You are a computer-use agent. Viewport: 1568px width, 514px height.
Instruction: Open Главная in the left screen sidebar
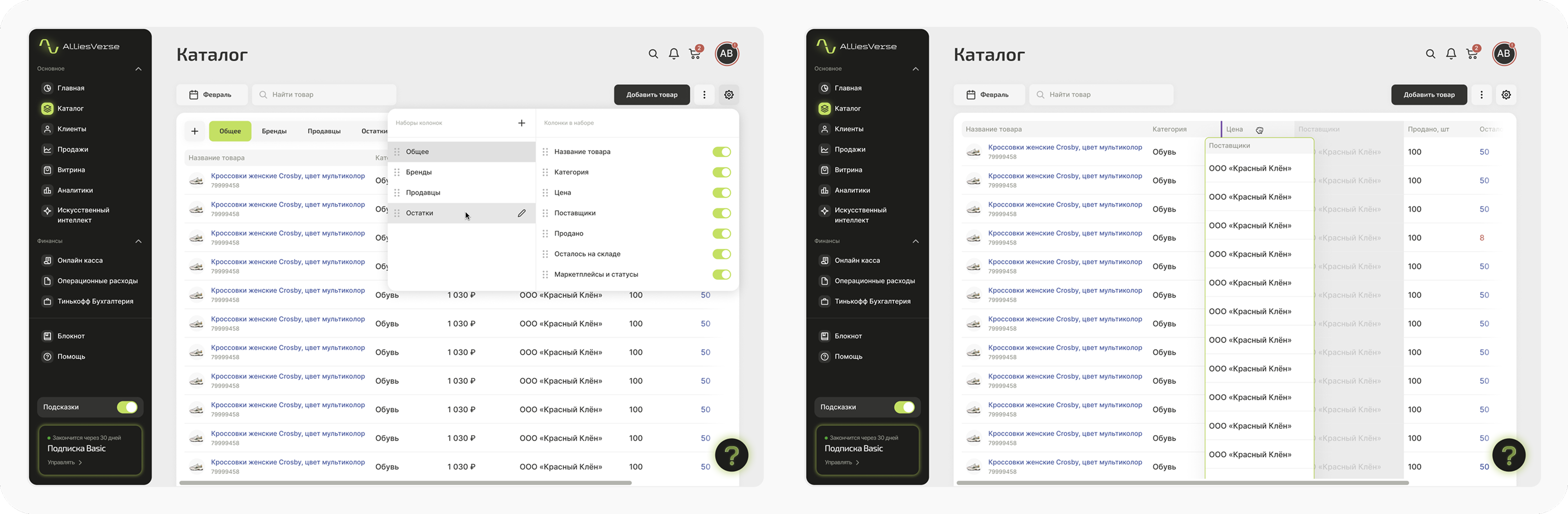(x=63, y=88)
